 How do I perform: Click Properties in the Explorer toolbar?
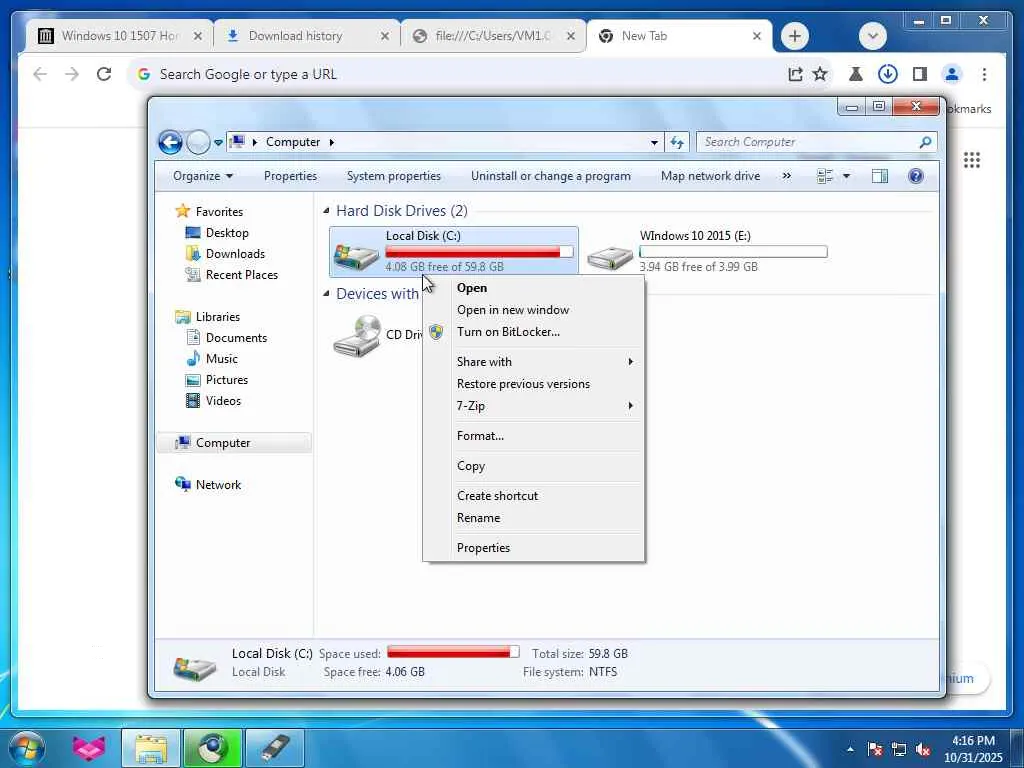point(290,176)
